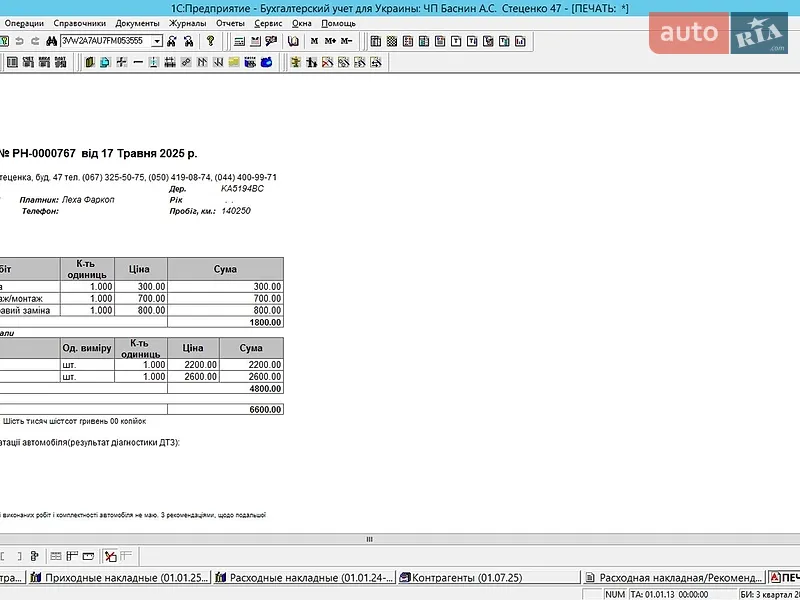800x600 pixels.
Task: Click the binoculars search icon
Action: coord(52,41)
